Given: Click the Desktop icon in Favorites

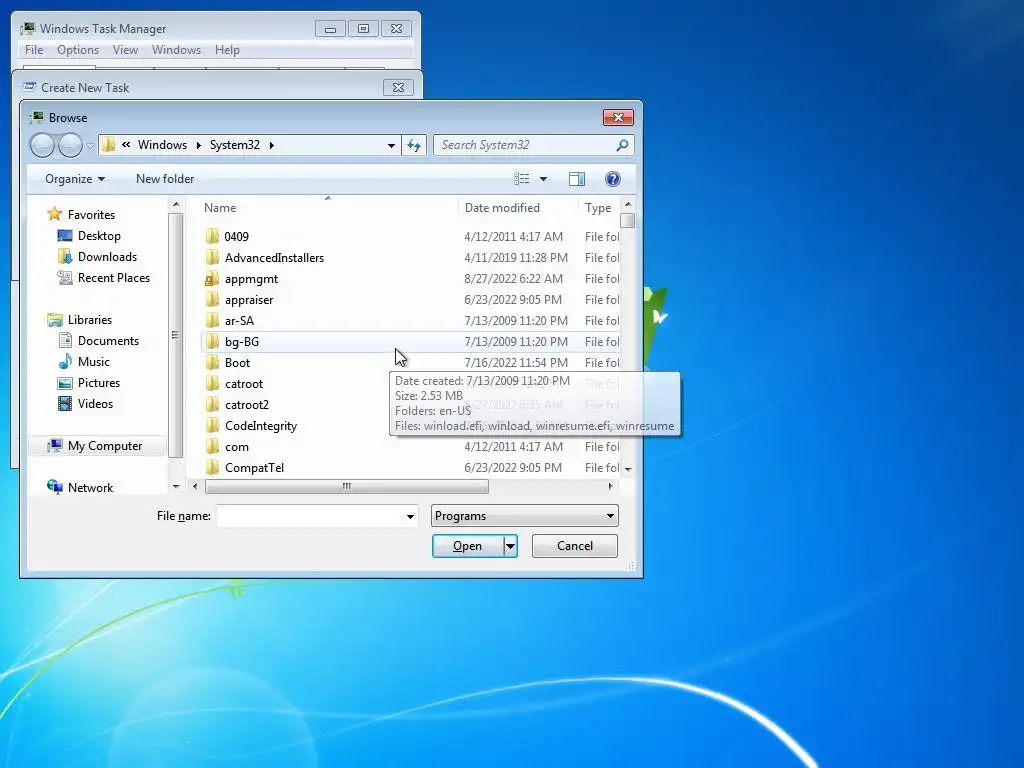Looking at the screenshot, I should tap(65, 236).
